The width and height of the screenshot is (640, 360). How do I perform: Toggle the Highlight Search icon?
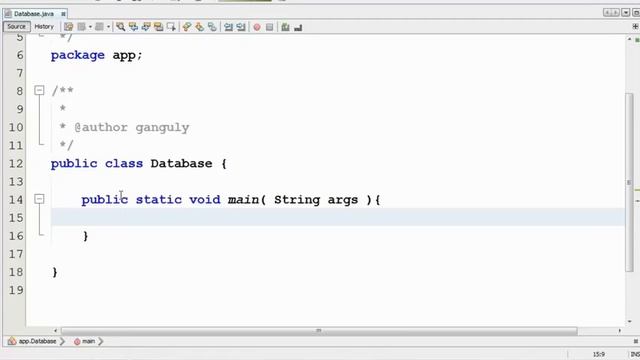pyautogui.click(x=158, y=27)
